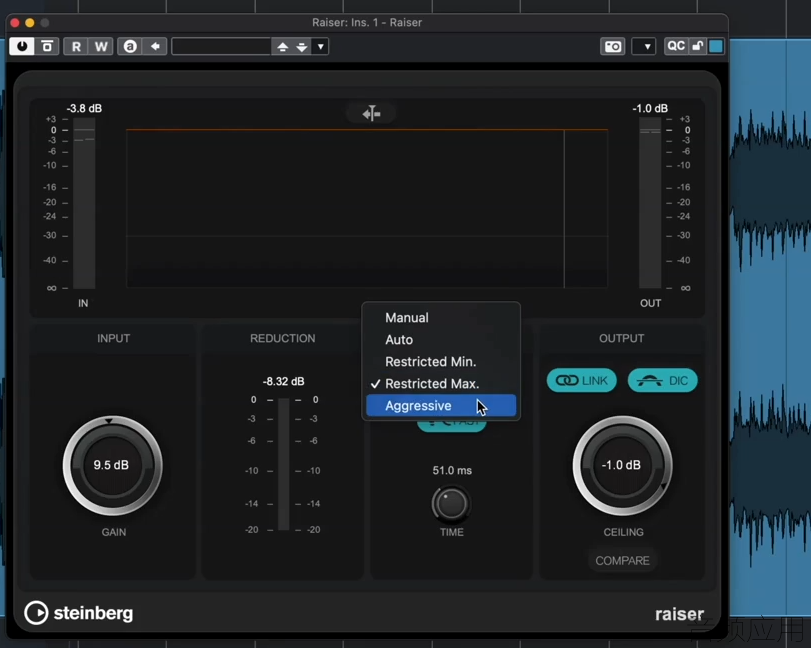Click the CEILING label under the knob
Image resolution: width=811 pixels, height=648 pixels.
[623, 532]
